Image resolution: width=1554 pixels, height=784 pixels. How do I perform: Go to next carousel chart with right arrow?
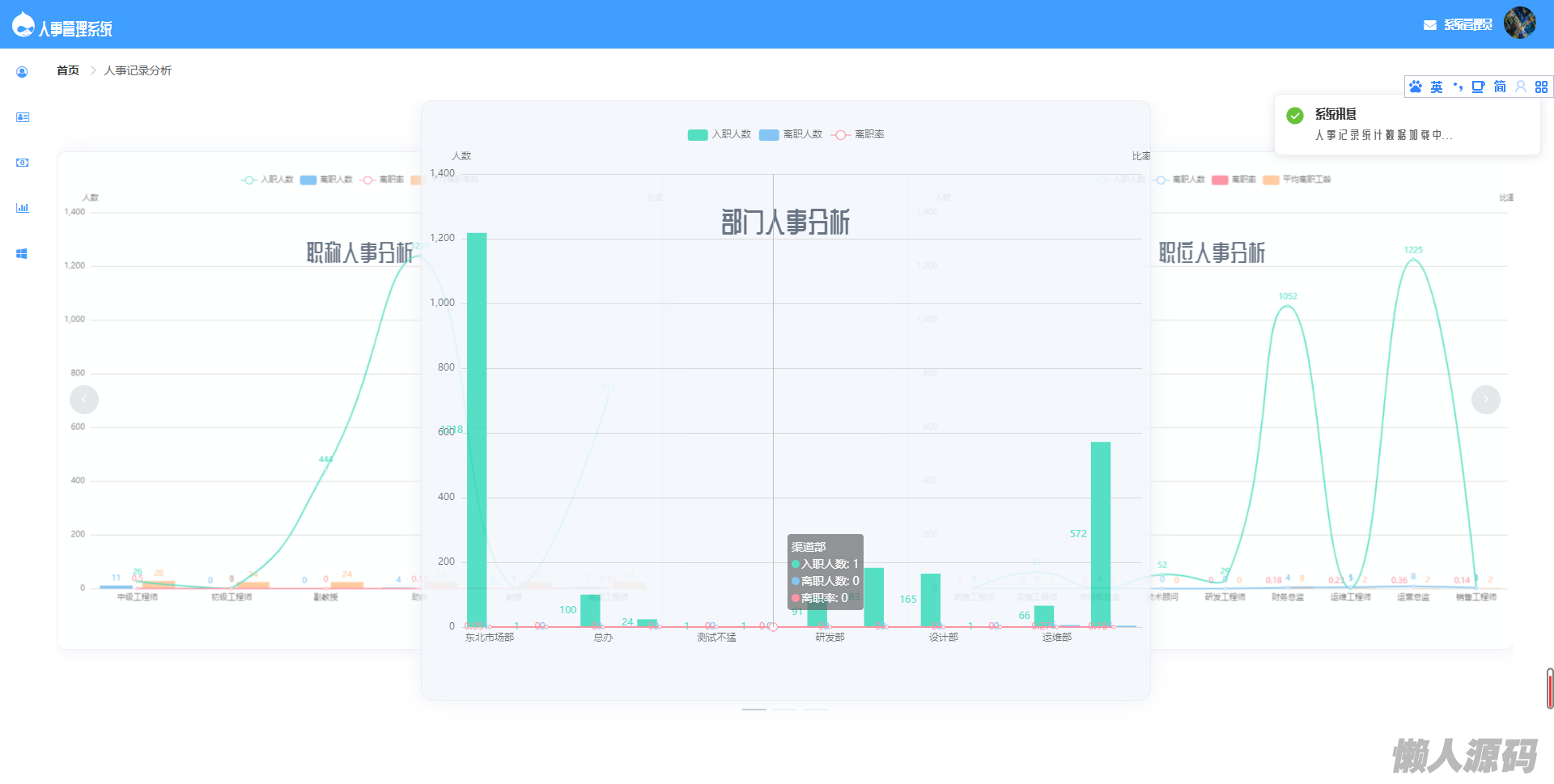tap(1486, 400)
